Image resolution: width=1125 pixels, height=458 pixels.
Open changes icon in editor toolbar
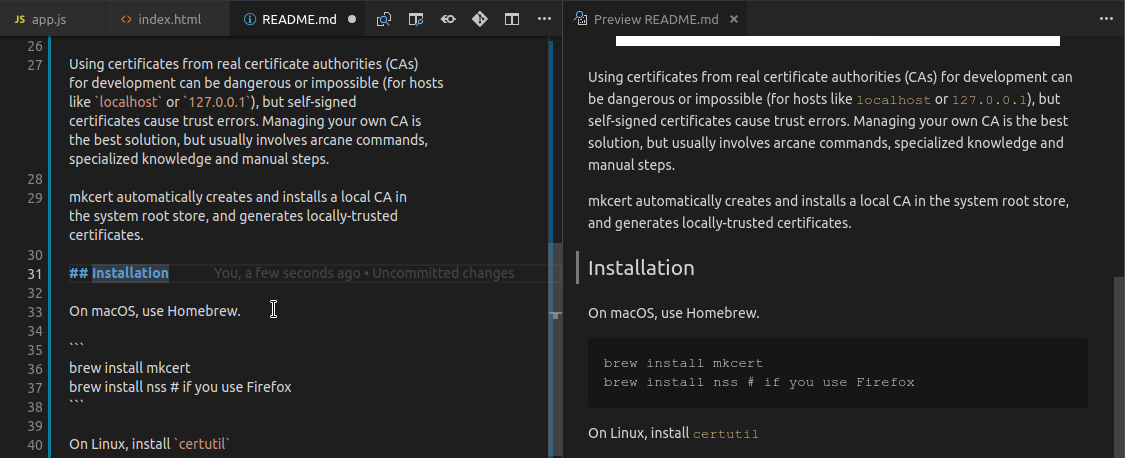point(384,19)
